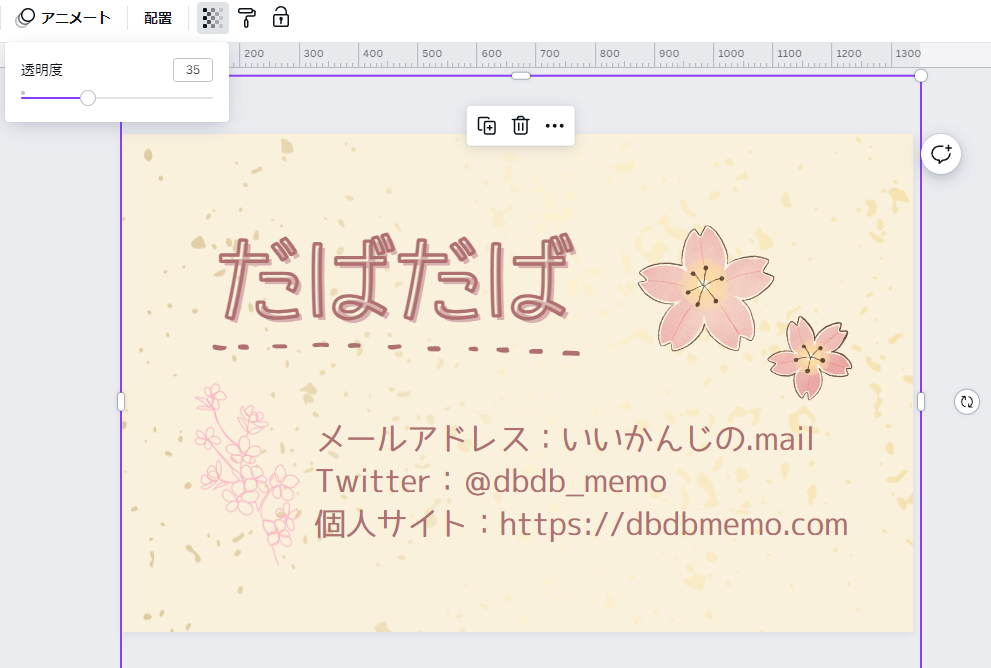Click the transparency value field showing 35
Image resolution: width=991 pixels, height=668 pixels.
pyautogui.click(x=192, y=70)
